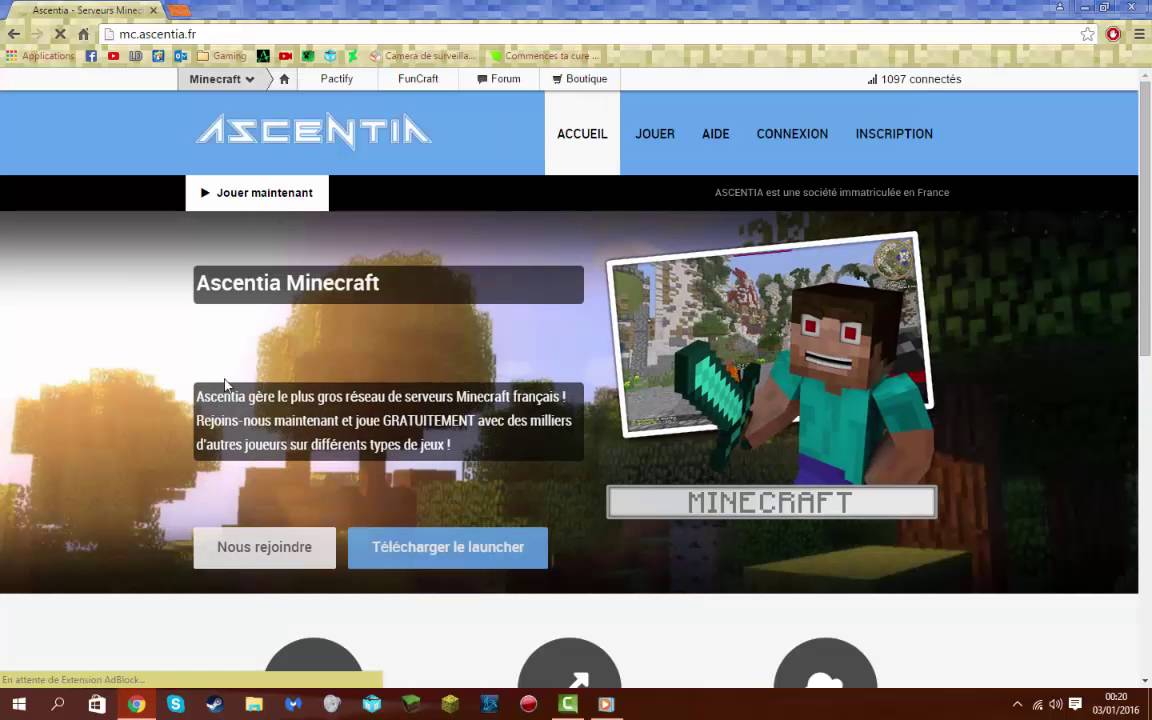Switch to Chrome in the taskbar
Screen dimensions: 1152x720
pyautogui.click(x=136, y=704)
